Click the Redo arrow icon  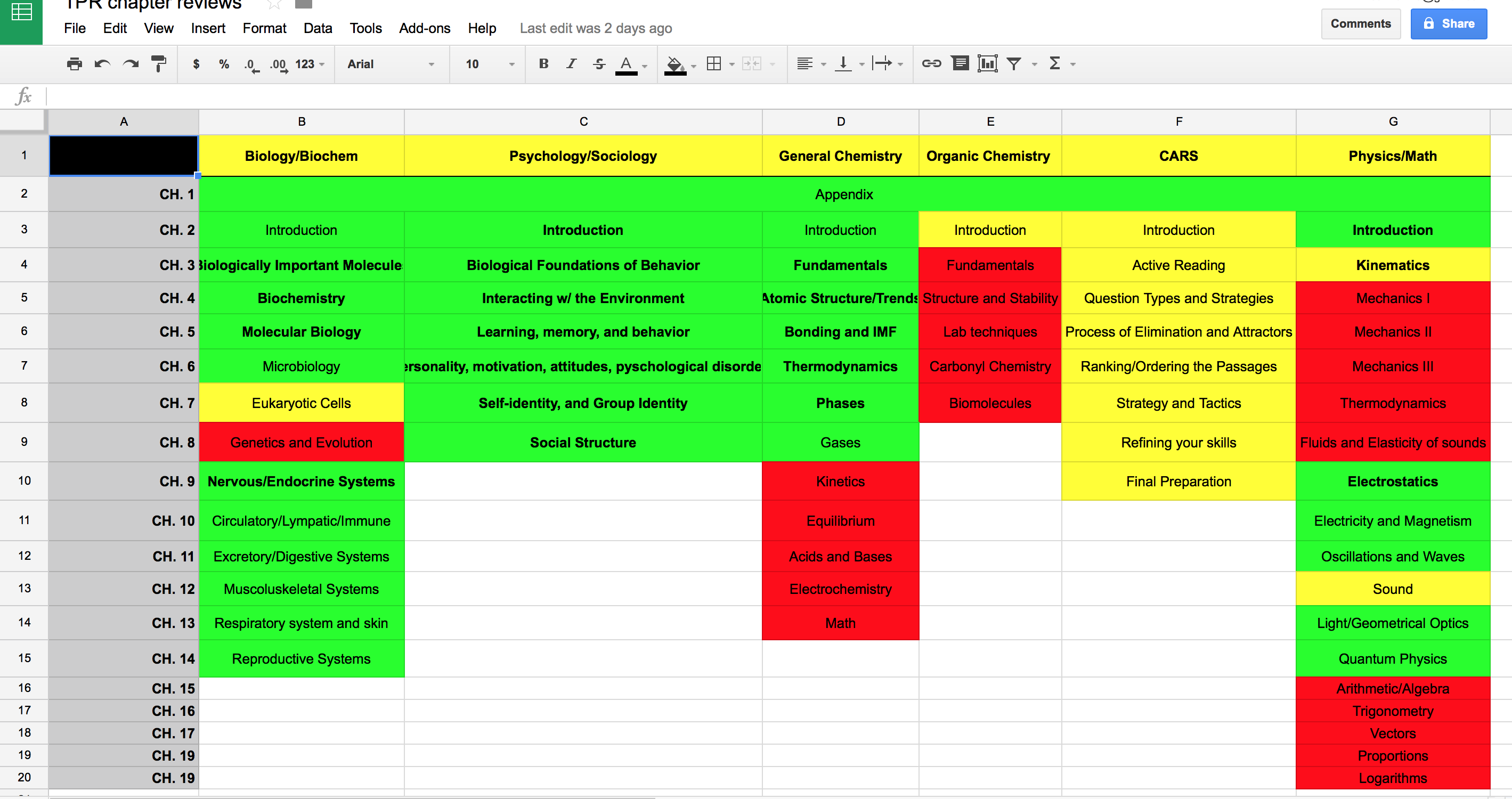coord(131,64)
